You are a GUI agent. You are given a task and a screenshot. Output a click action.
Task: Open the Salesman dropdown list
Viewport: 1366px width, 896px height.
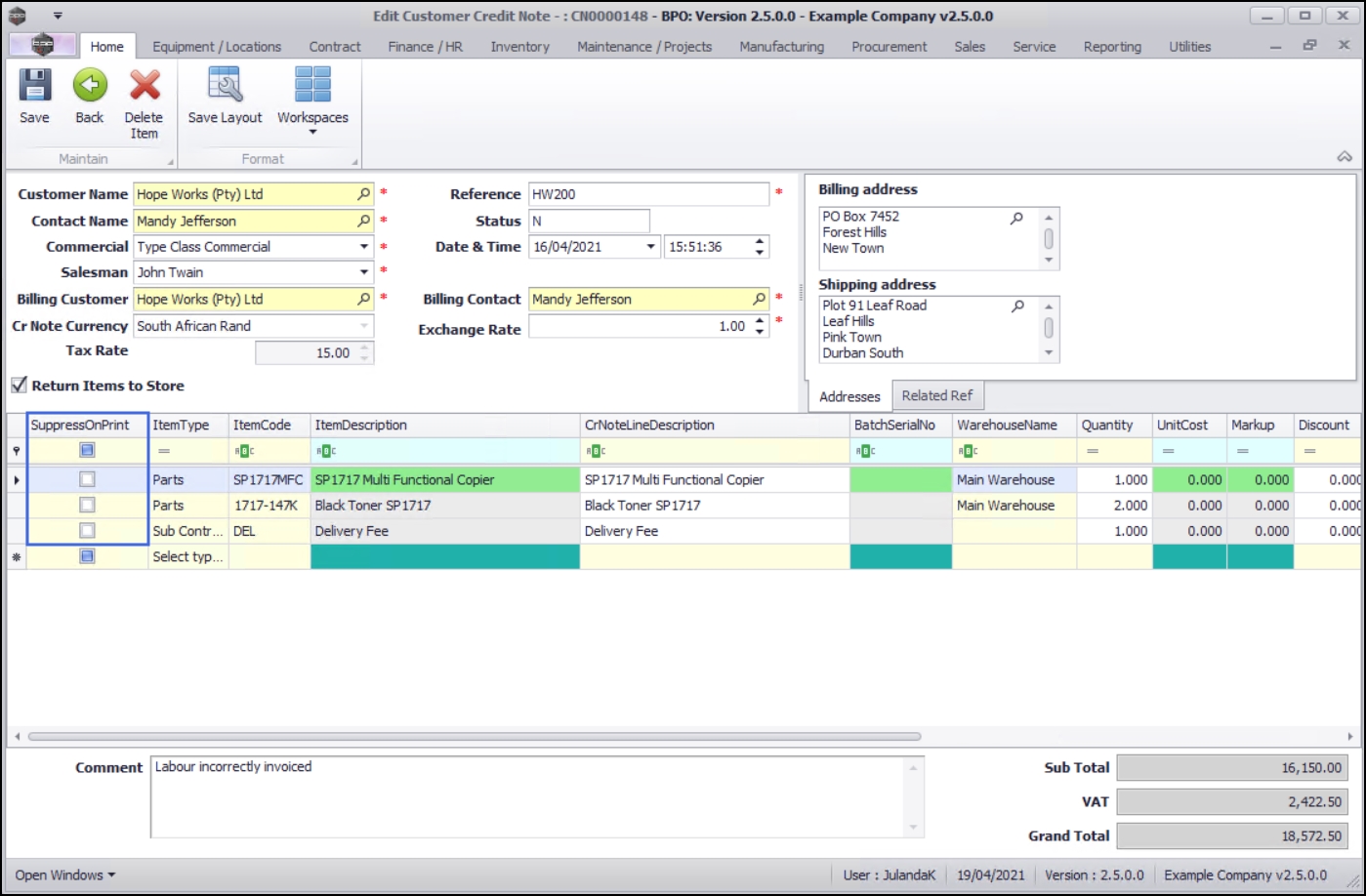(x=363, y=272)
